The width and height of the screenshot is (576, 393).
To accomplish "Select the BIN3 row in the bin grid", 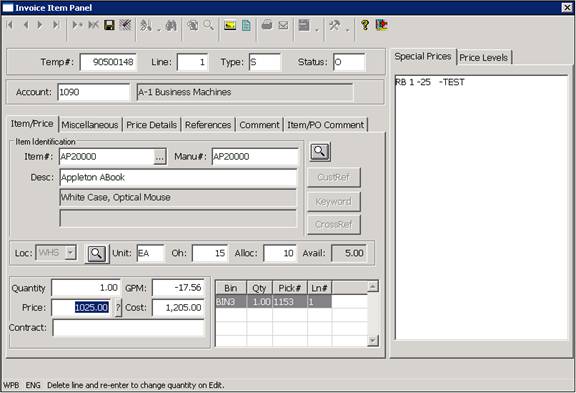I will 273,302.
